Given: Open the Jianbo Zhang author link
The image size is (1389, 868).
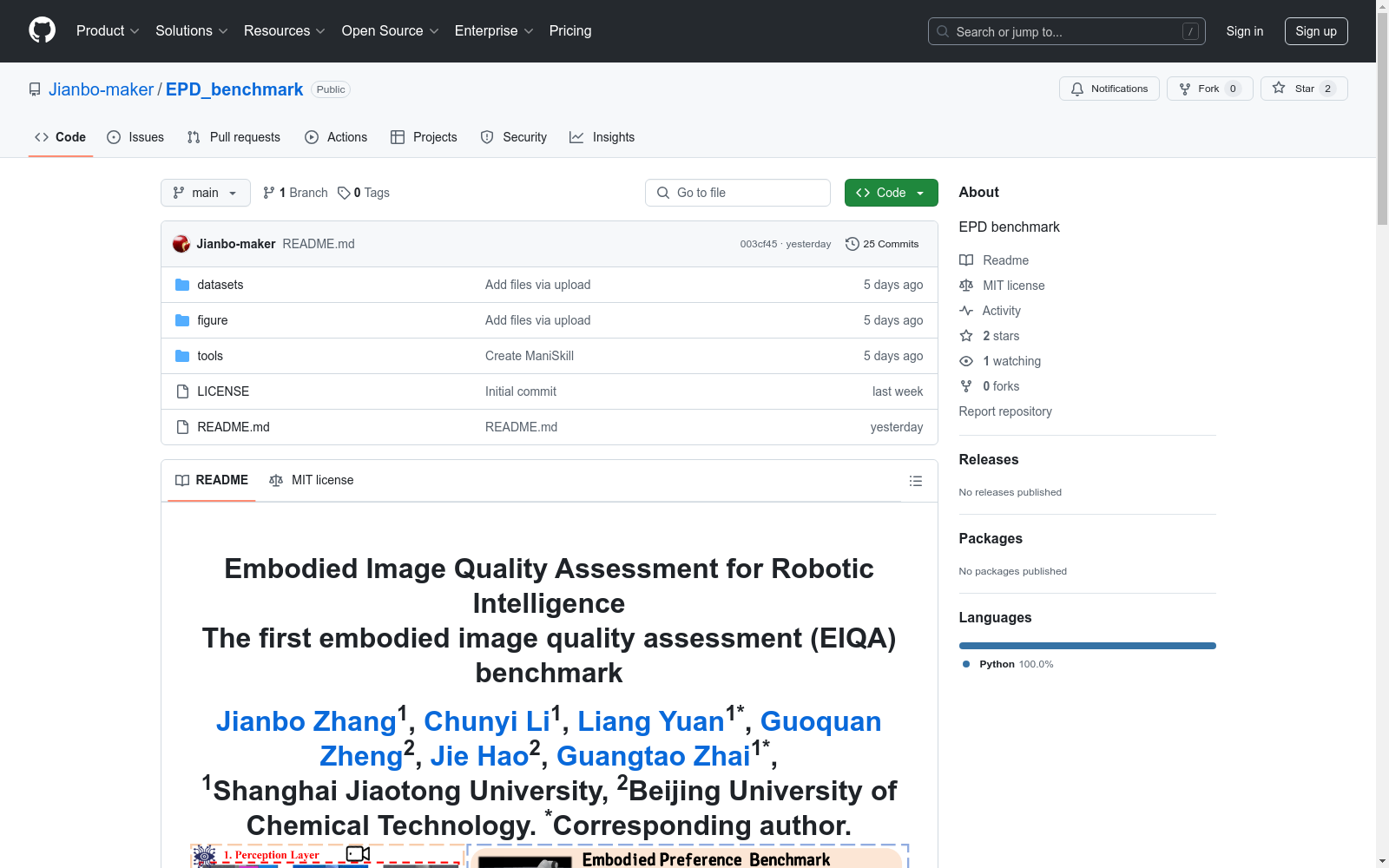Looking at the screenshot, I should coord(306,721).
